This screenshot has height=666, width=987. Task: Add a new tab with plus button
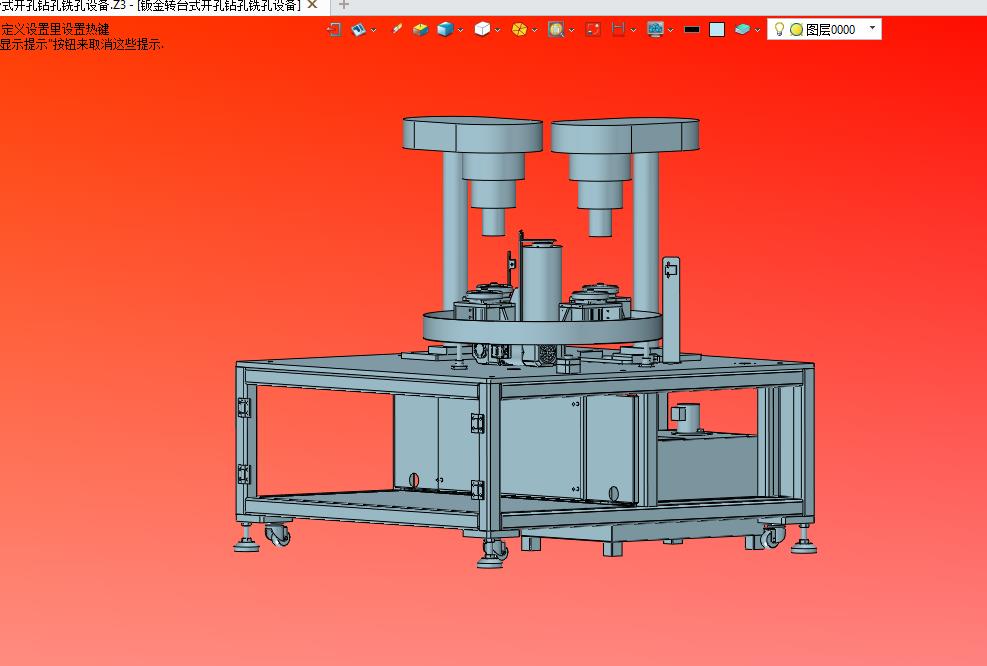(x=344, y=5)
